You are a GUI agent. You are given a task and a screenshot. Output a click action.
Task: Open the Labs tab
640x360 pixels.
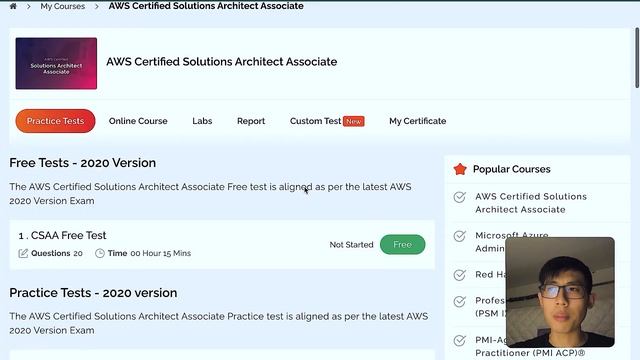[202, 121]
